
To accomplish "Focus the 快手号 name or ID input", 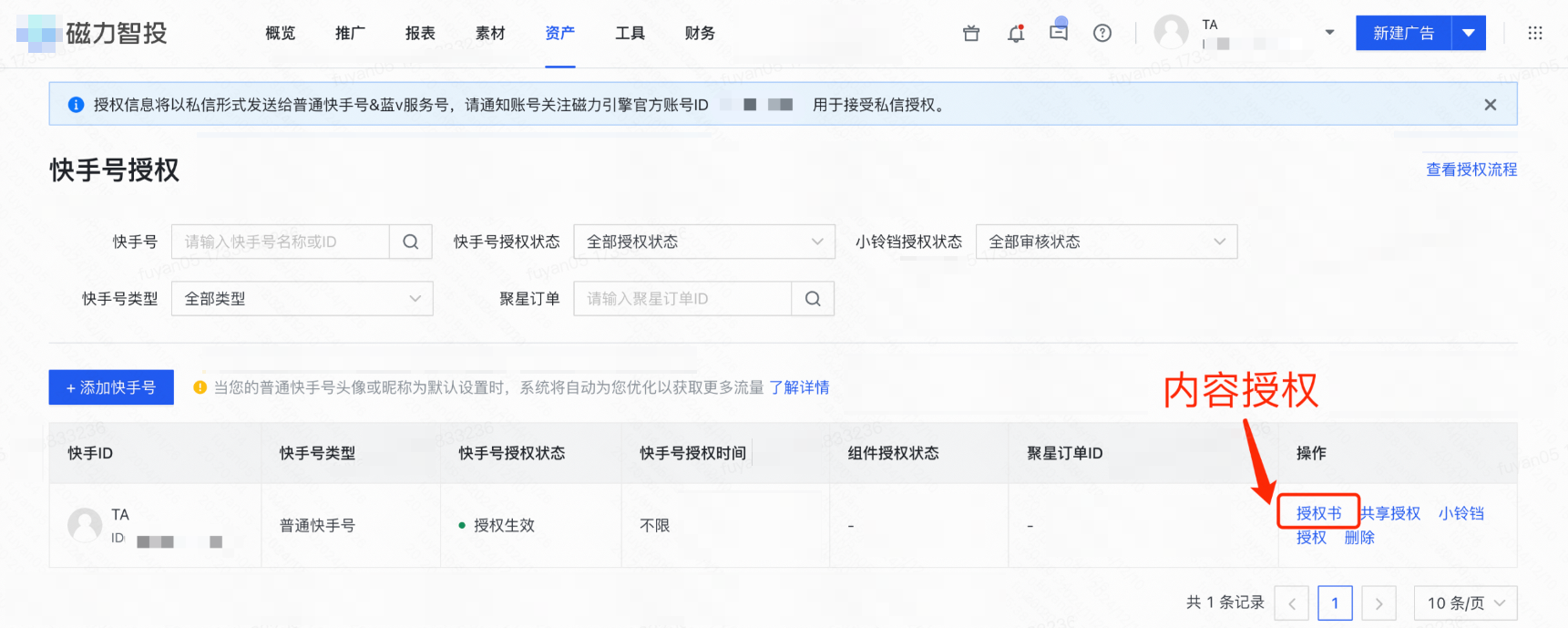I will 281,242.
